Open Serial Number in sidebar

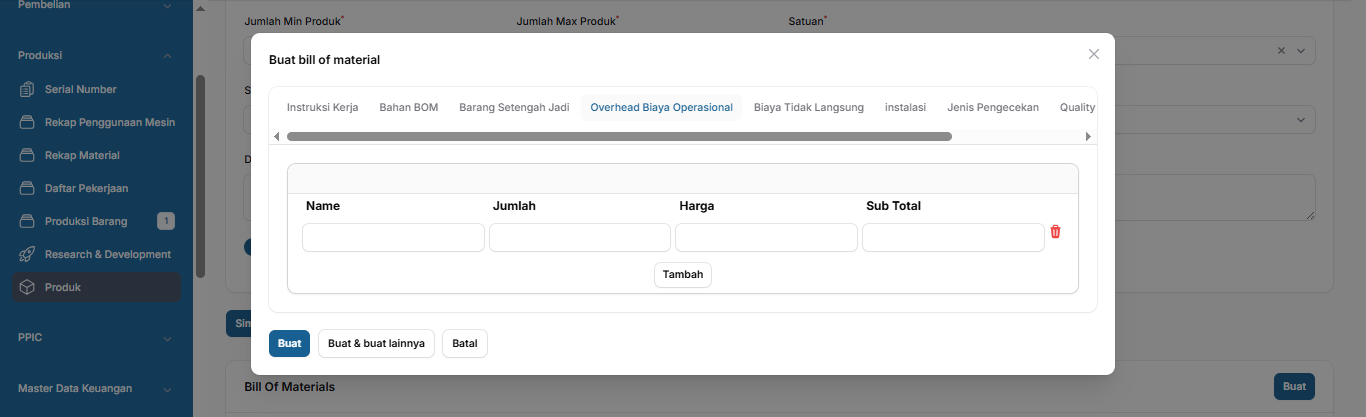81,90
